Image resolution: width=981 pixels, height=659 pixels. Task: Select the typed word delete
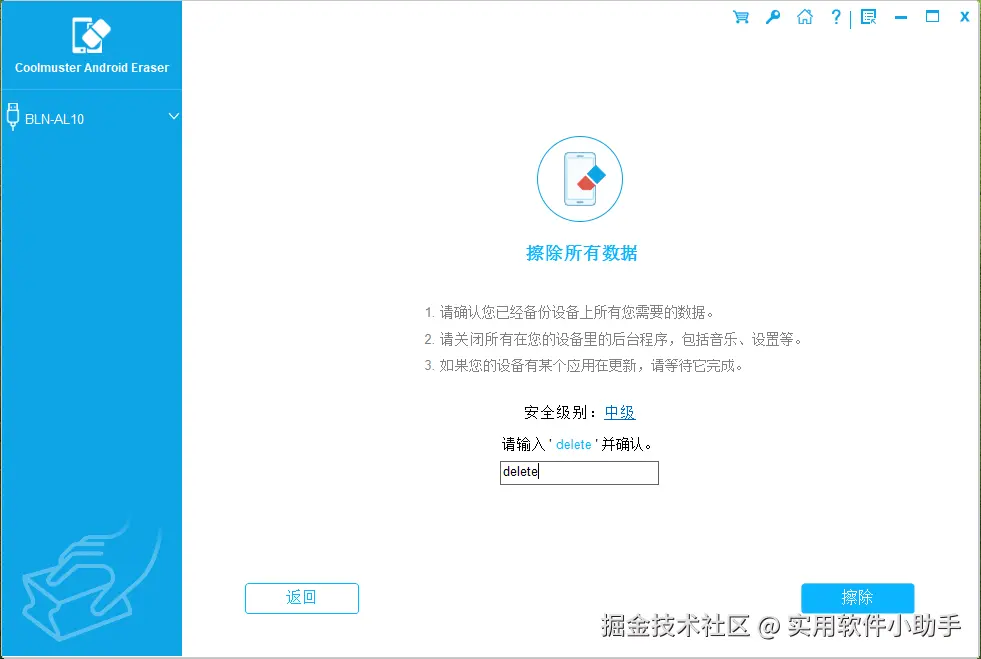click(x=518, y=472)
